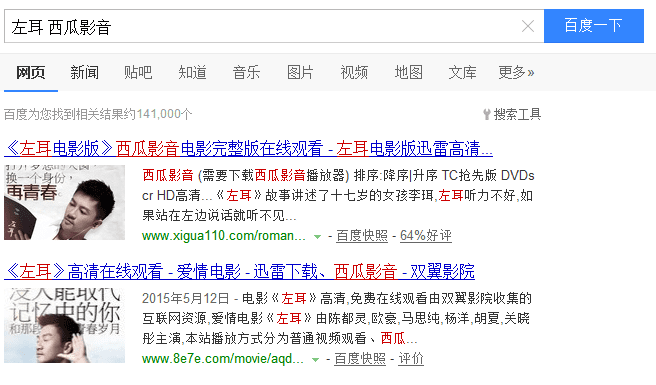
Task: Open www.8e7e.com URL link
Action: tap(223, 359)
